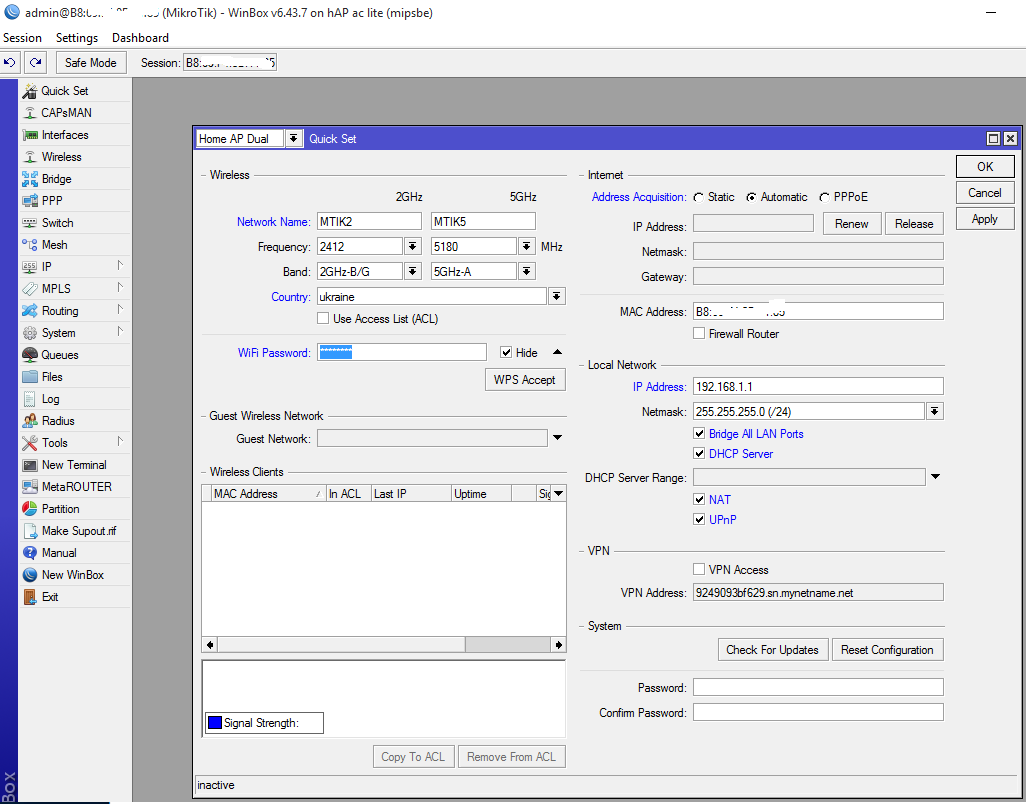Click Exit in the sidebar
This screenshot has height=804, width=1026.
(75, 597)
